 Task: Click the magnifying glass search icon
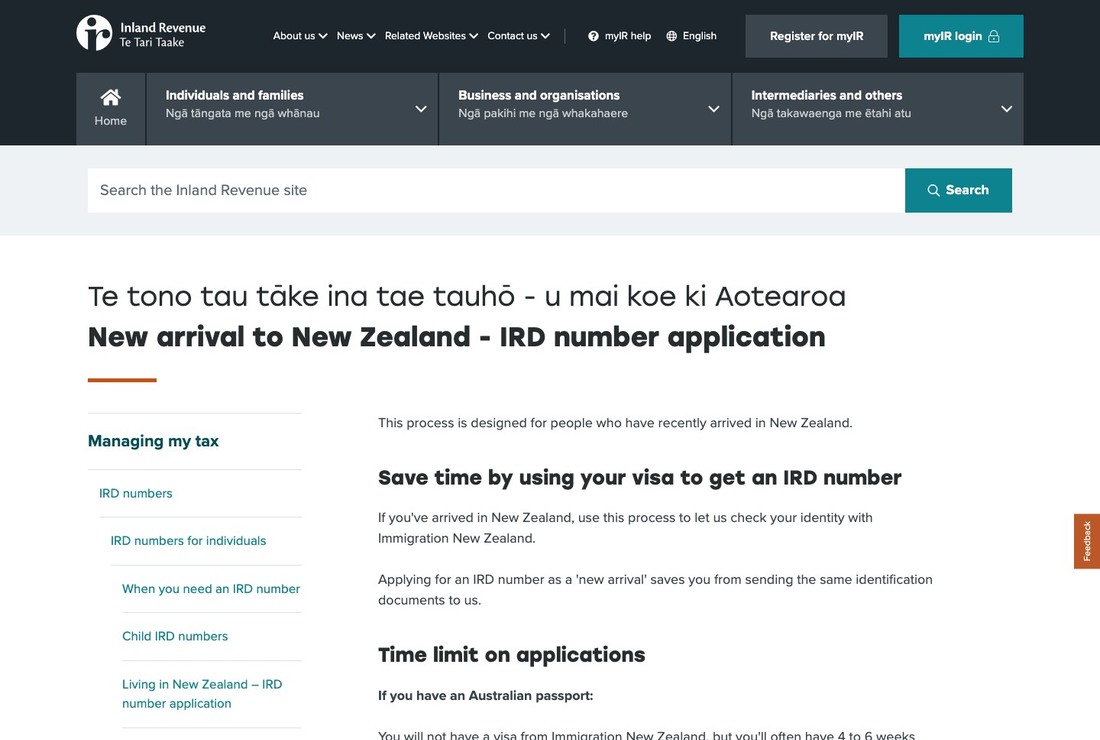[933, 190]
